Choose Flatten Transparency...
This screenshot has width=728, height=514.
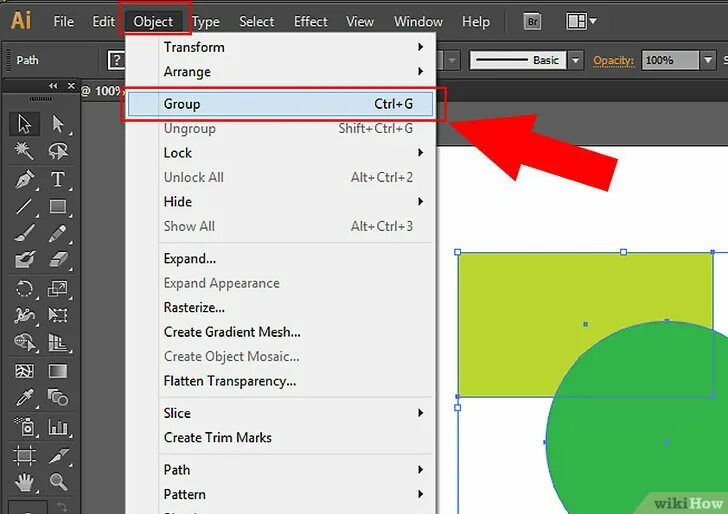(x=280, y=381)
